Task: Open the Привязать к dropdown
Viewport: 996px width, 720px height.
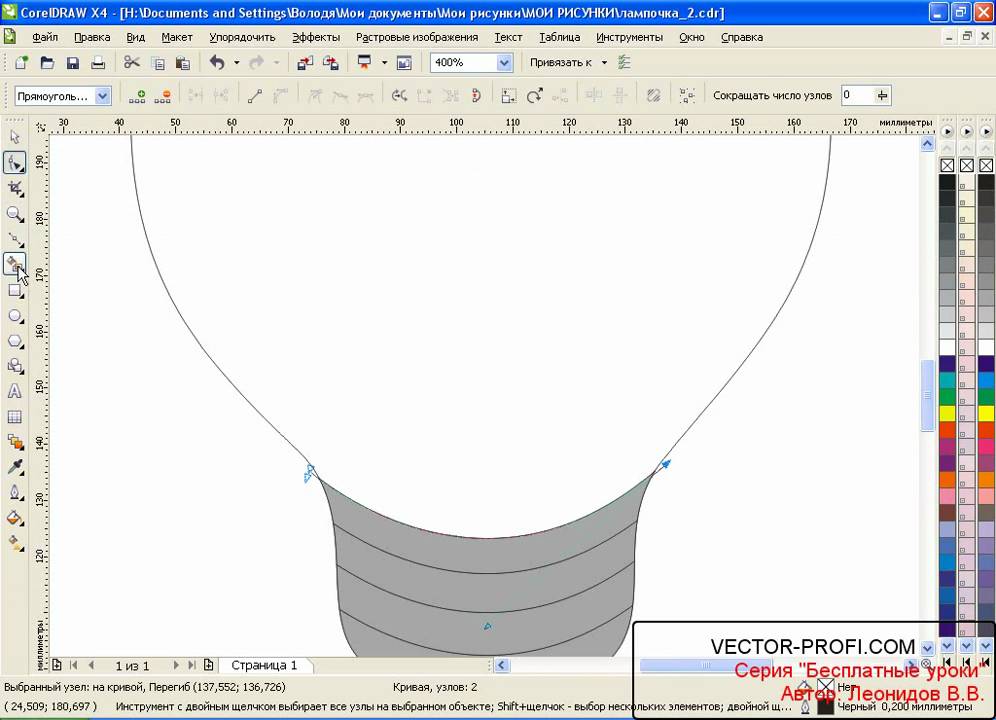Action: 604,63
